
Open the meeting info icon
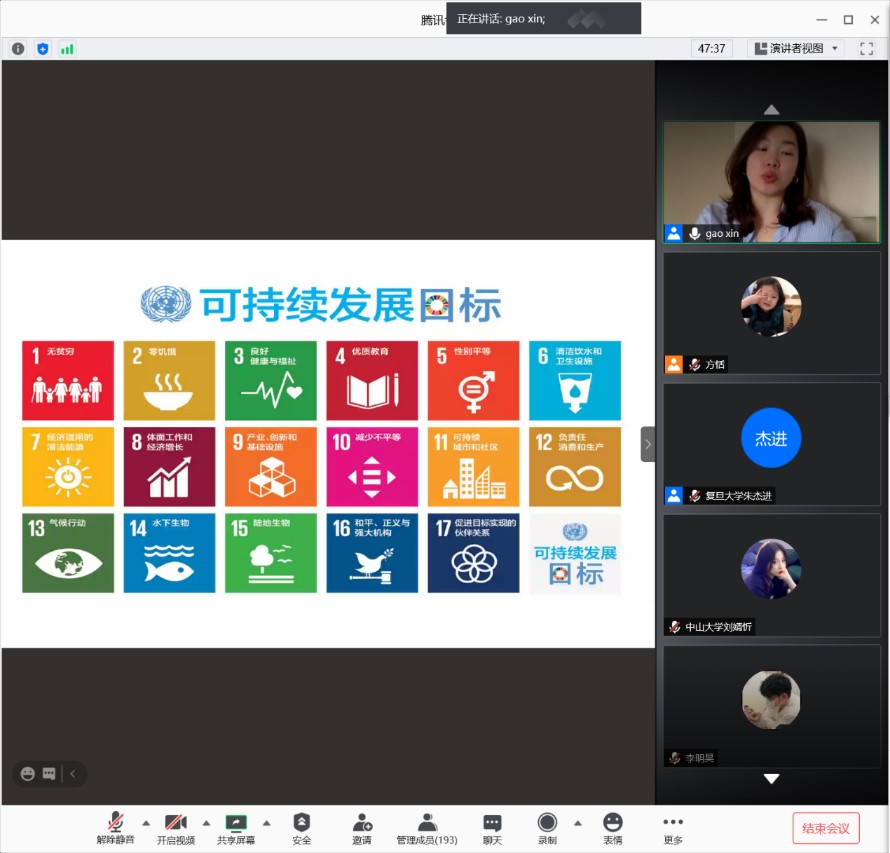[x=18, y=49]
